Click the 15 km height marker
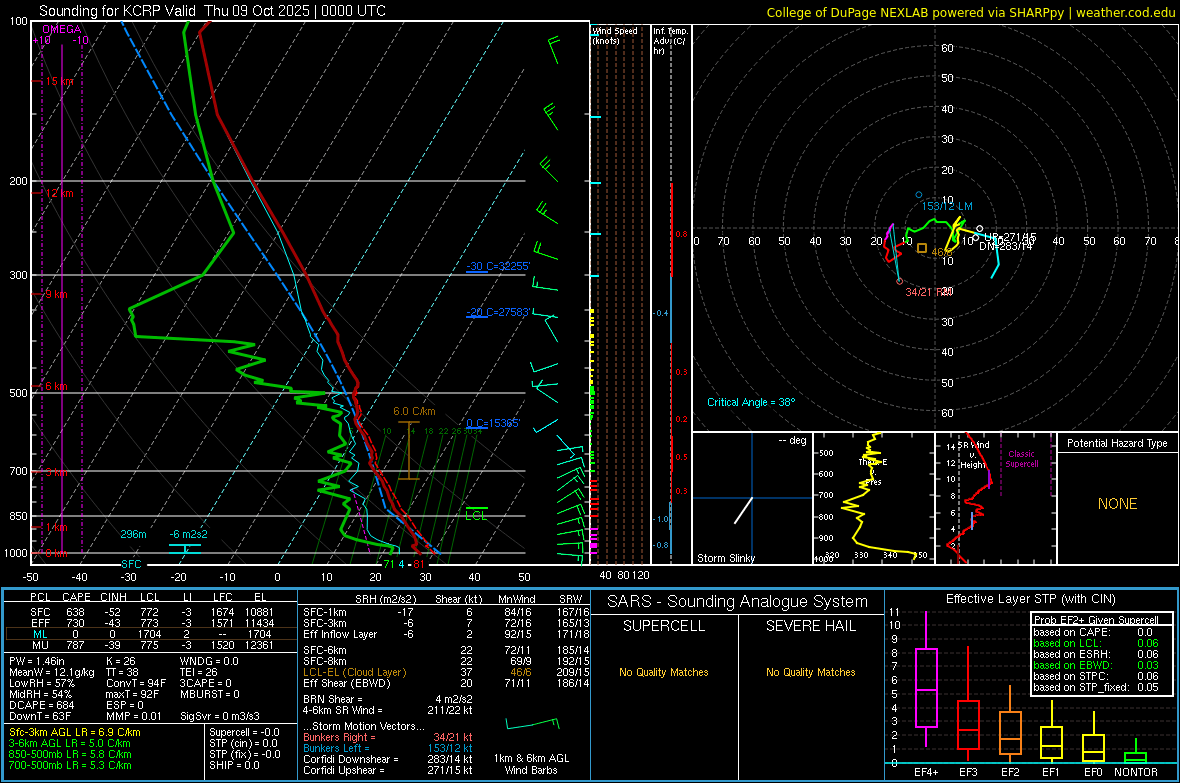The width and height of the screenshot is (1180, 783). tap(59, 81)
